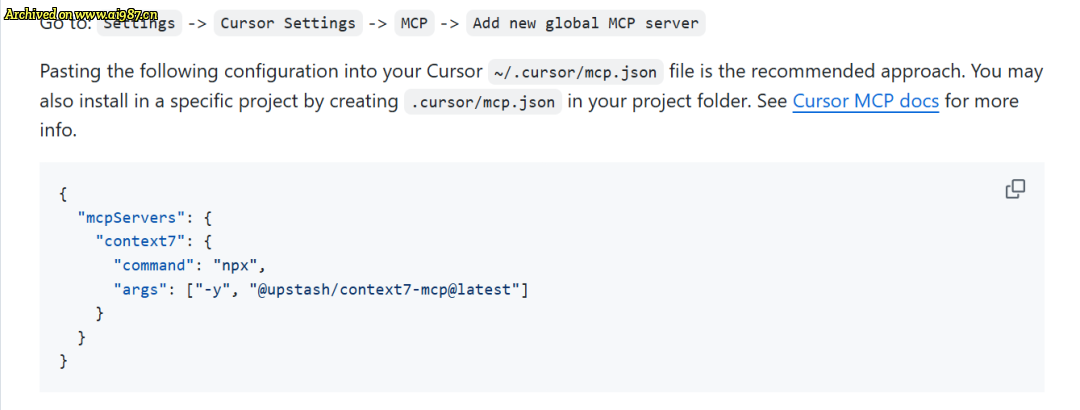Click the Settings inline code label

[x=140, y=23]
